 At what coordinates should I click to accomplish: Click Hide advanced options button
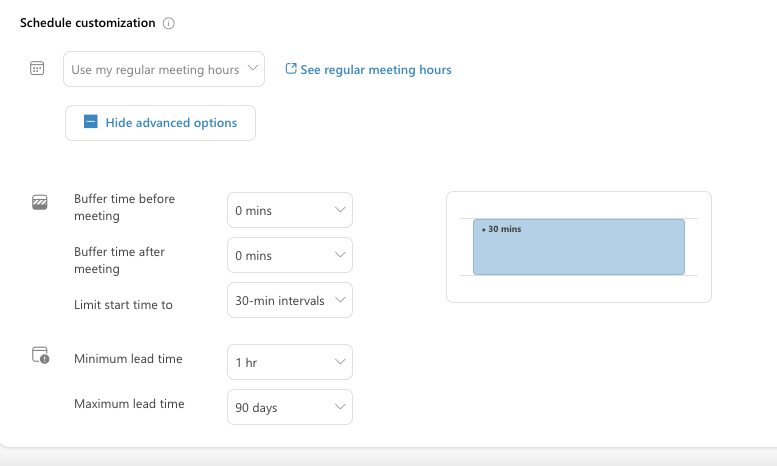161,123
